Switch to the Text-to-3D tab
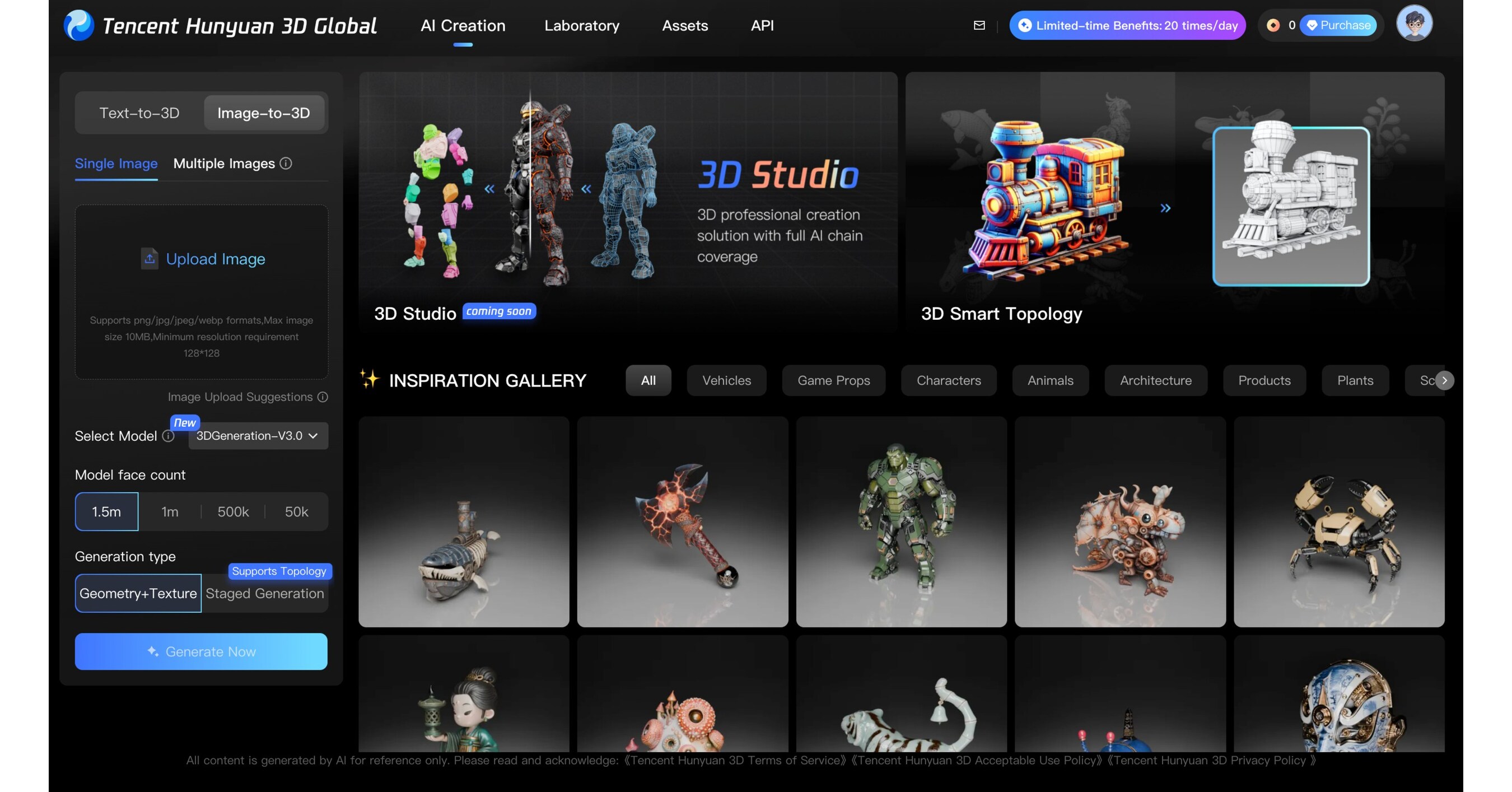Image resolution: width=1512 pixels, height=792 pixels. [139, 113]
